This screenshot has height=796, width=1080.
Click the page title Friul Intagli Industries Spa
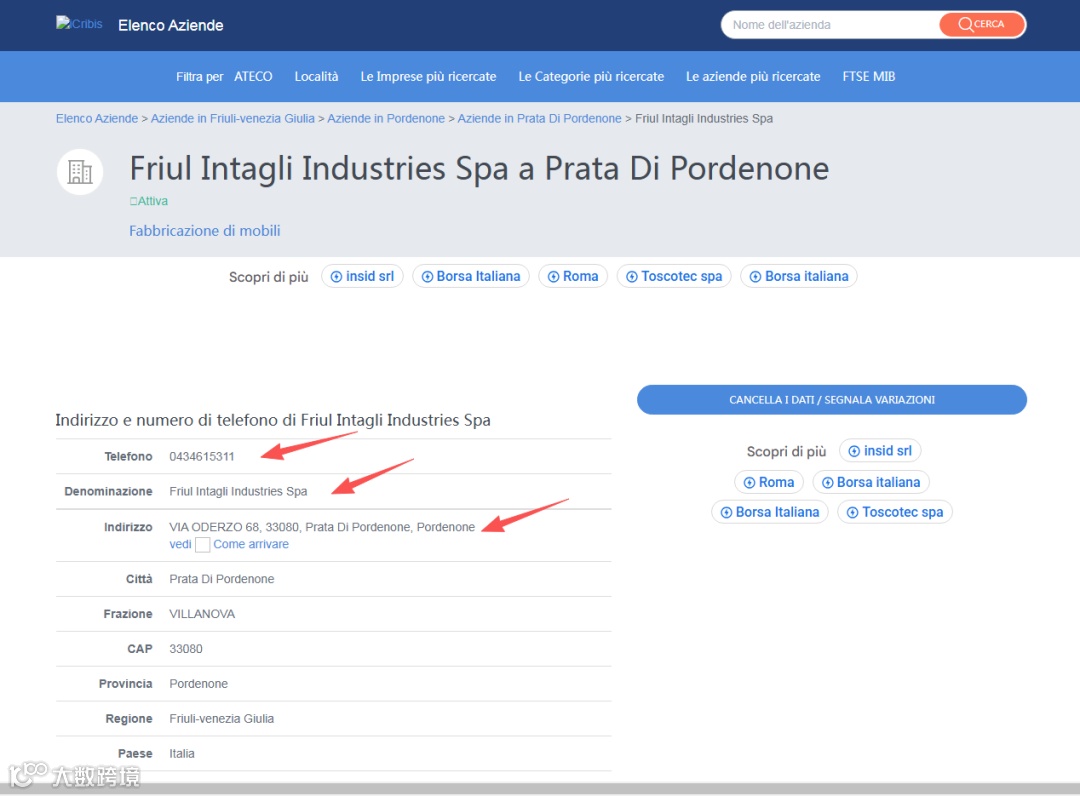[x=479, y=169]
